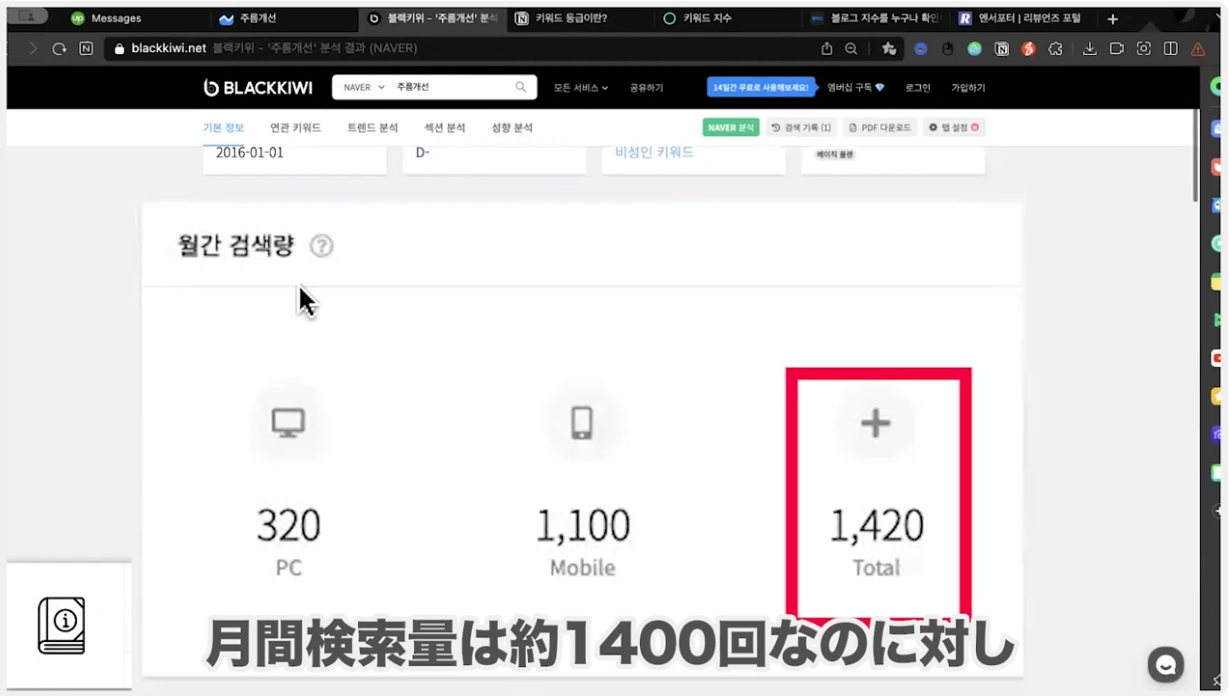Screen dimensions: 1229x697
Task: Open a new browser tab with plus
Action: pos(1112,19)
